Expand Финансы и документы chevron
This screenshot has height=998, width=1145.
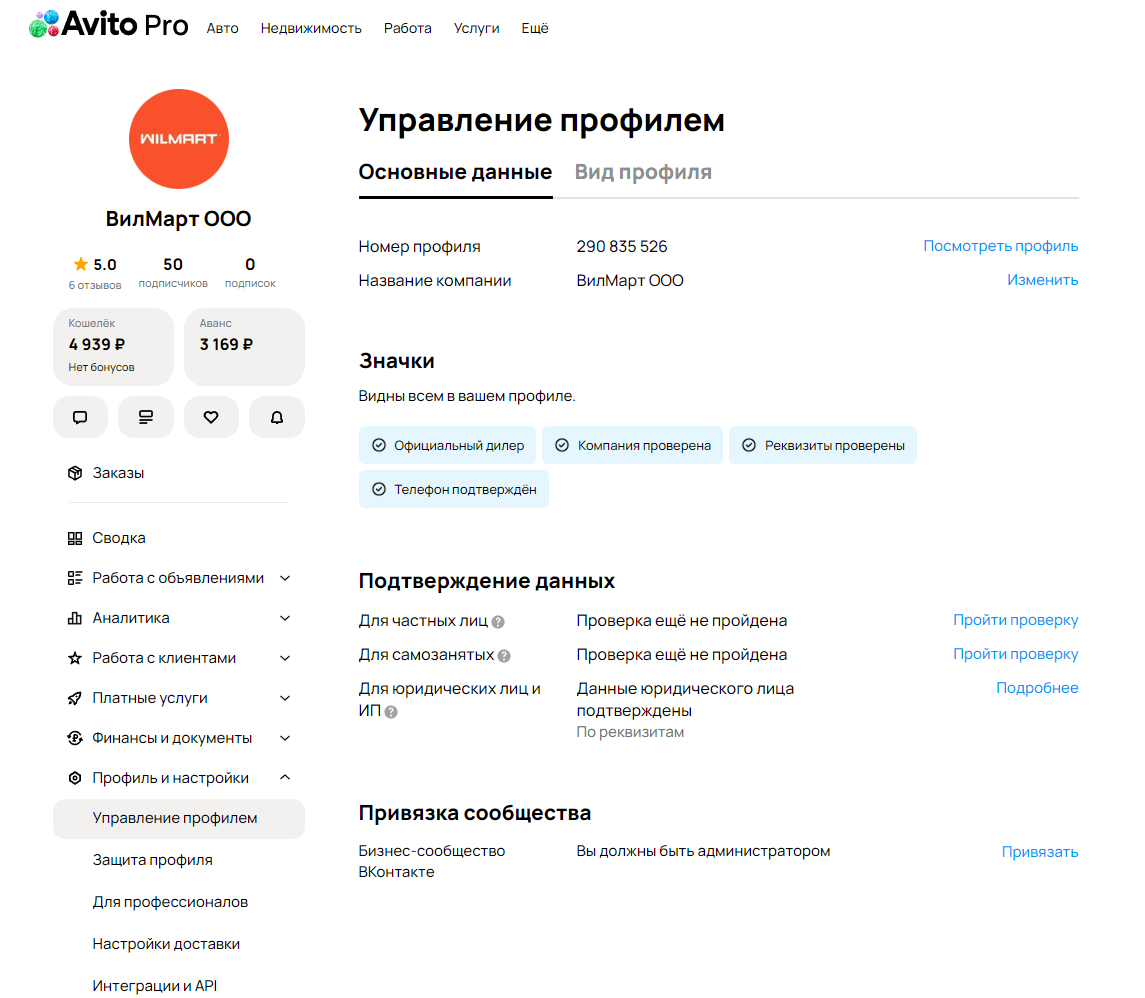click(285, 738)
